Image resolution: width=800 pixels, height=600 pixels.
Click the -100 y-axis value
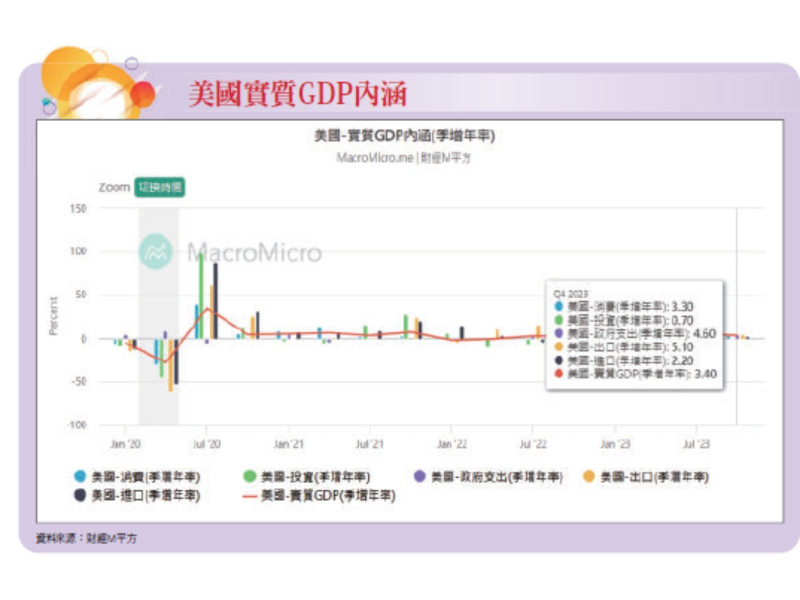coord(77,425)
